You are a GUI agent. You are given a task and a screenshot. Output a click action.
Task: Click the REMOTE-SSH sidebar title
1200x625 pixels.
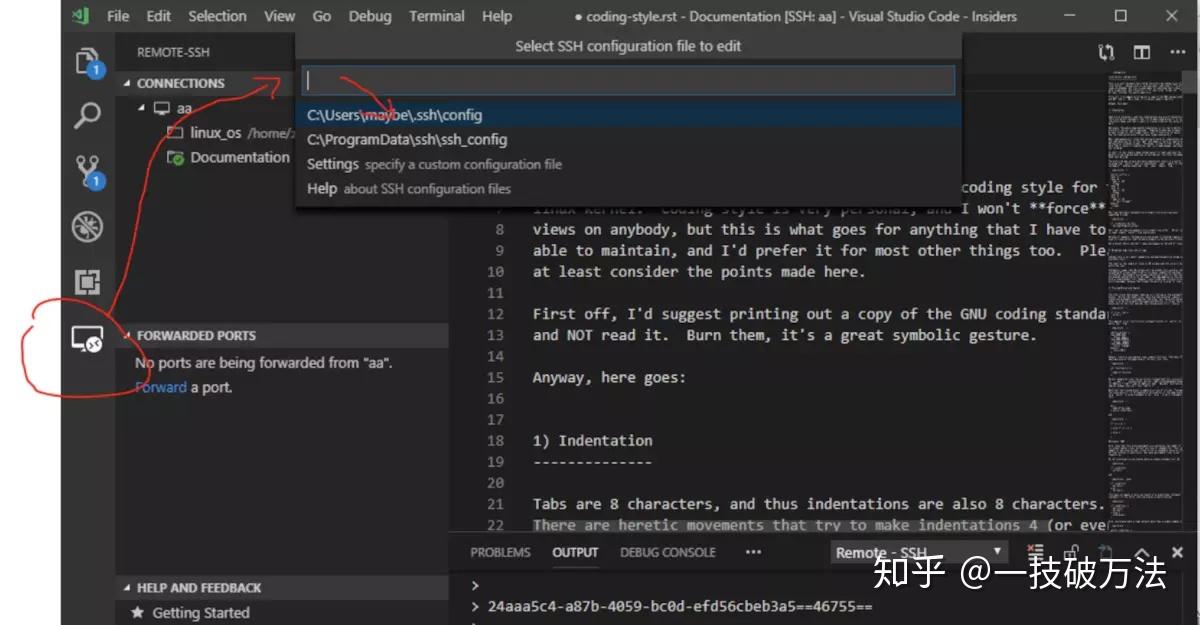pyautogui.click(x=173, y=52)
